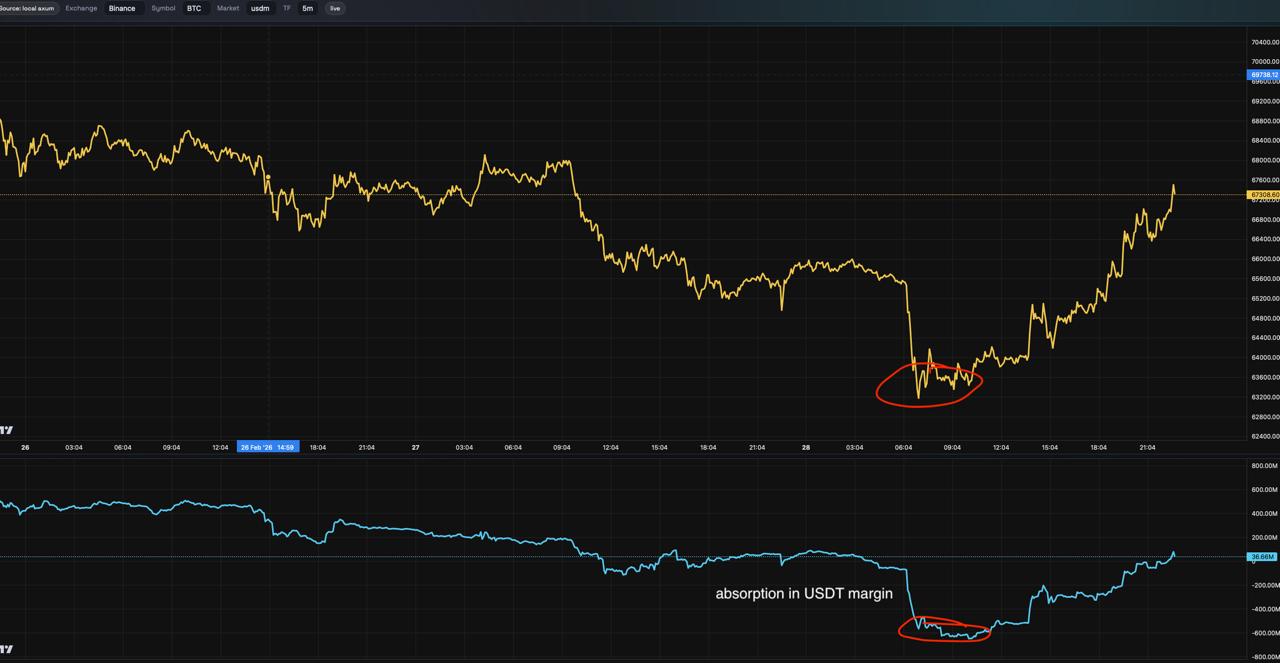This screenshot has width=1280, height=663.
Task: Open the Binance exchange dropdown
Action: pyautogui.click(x=121, y=8)
